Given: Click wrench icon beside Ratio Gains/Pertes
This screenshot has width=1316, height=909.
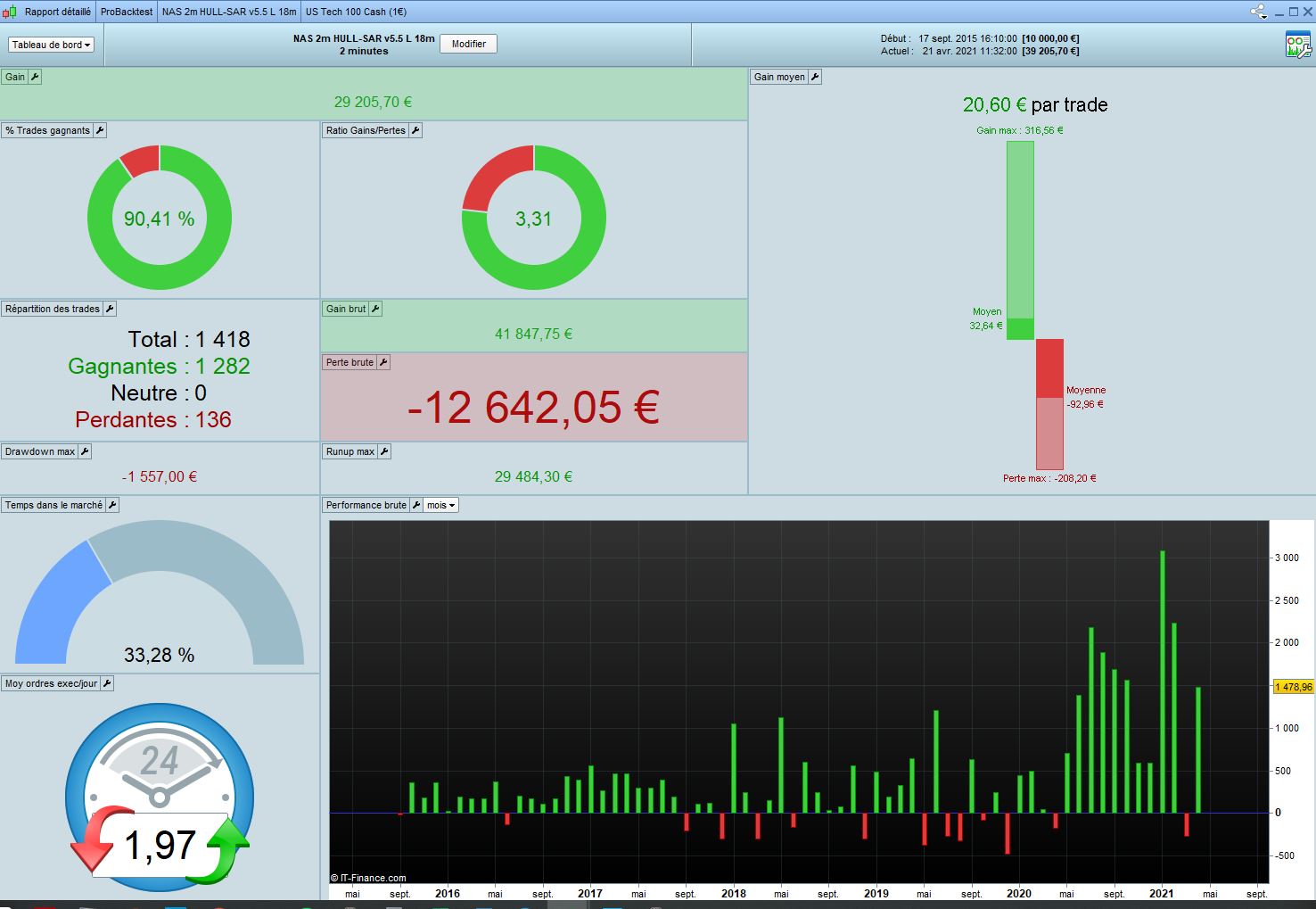Looking at the screenshot, I should pos(415,130).
